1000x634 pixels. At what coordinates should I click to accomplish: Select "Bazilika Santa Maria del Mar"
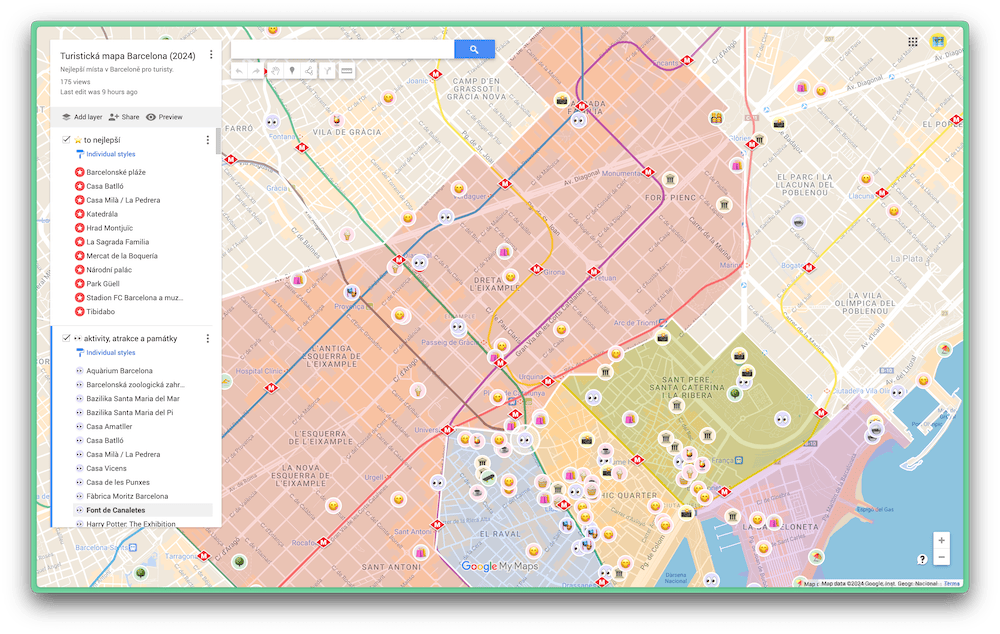[x=133, y=399]
